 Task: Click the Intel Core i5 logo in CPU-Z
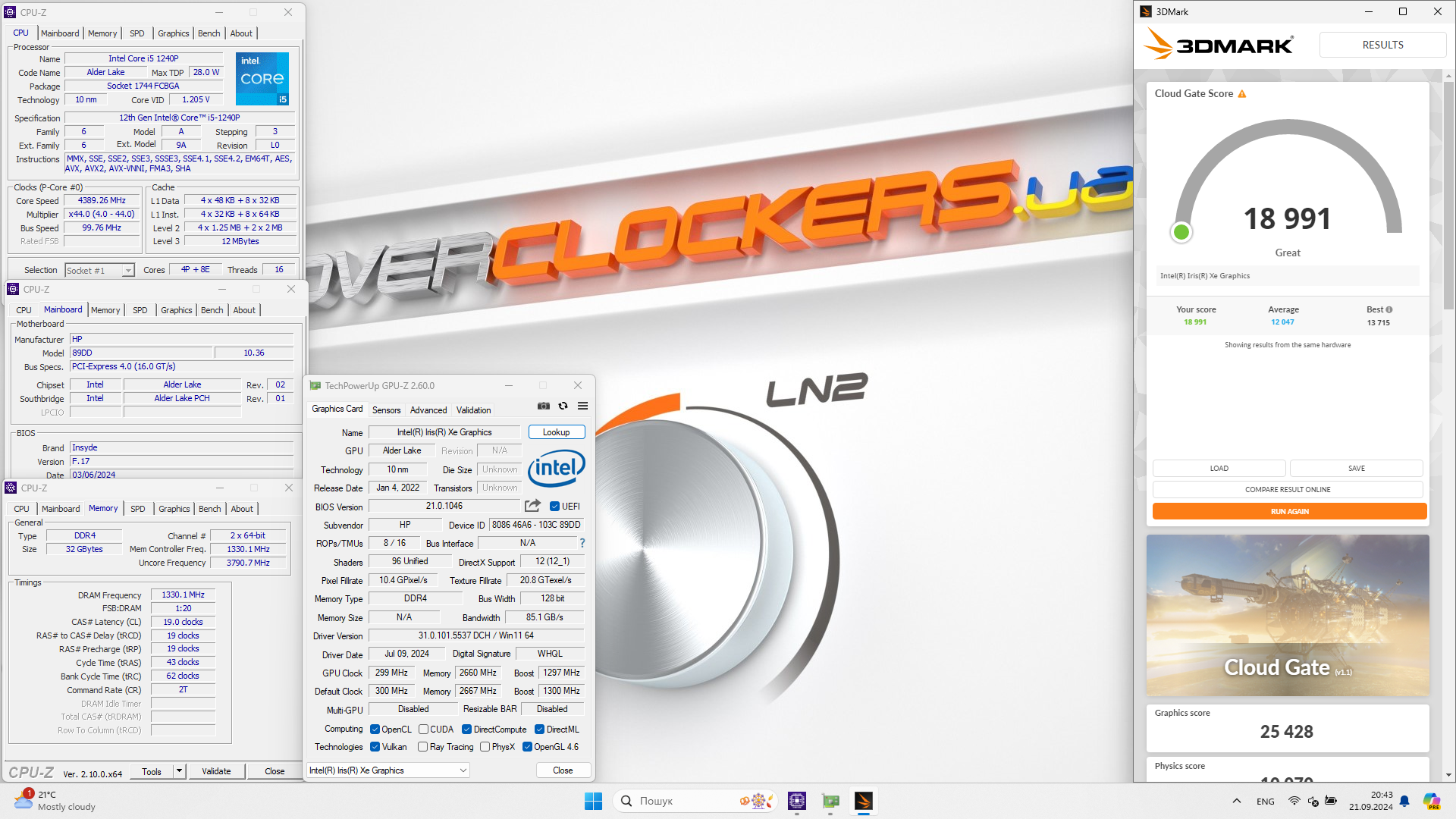tap(262, 79)
